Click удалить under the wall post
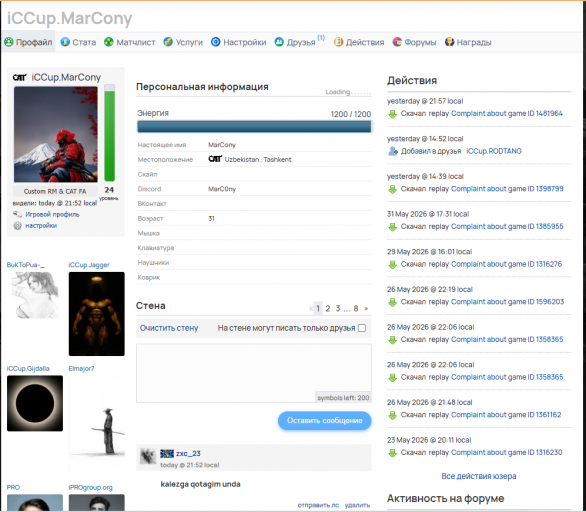 357,505
